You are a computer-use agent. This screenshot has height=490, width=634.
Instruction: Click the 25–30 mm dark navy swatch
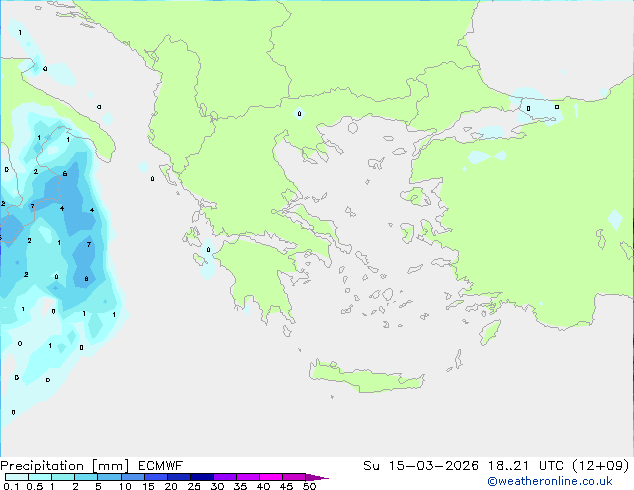202,477
